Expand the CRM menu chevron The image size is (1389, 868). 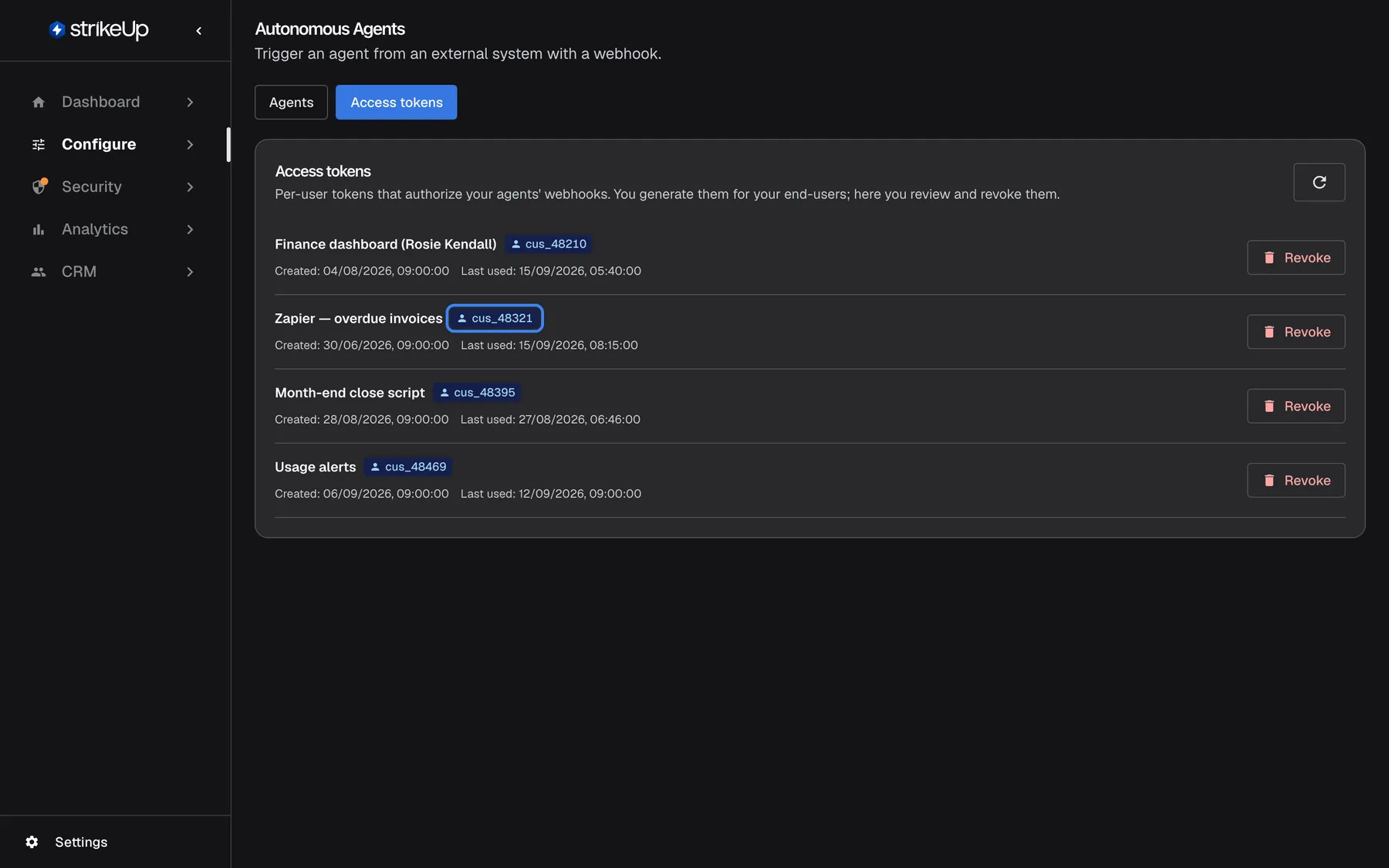click(190, 272)
